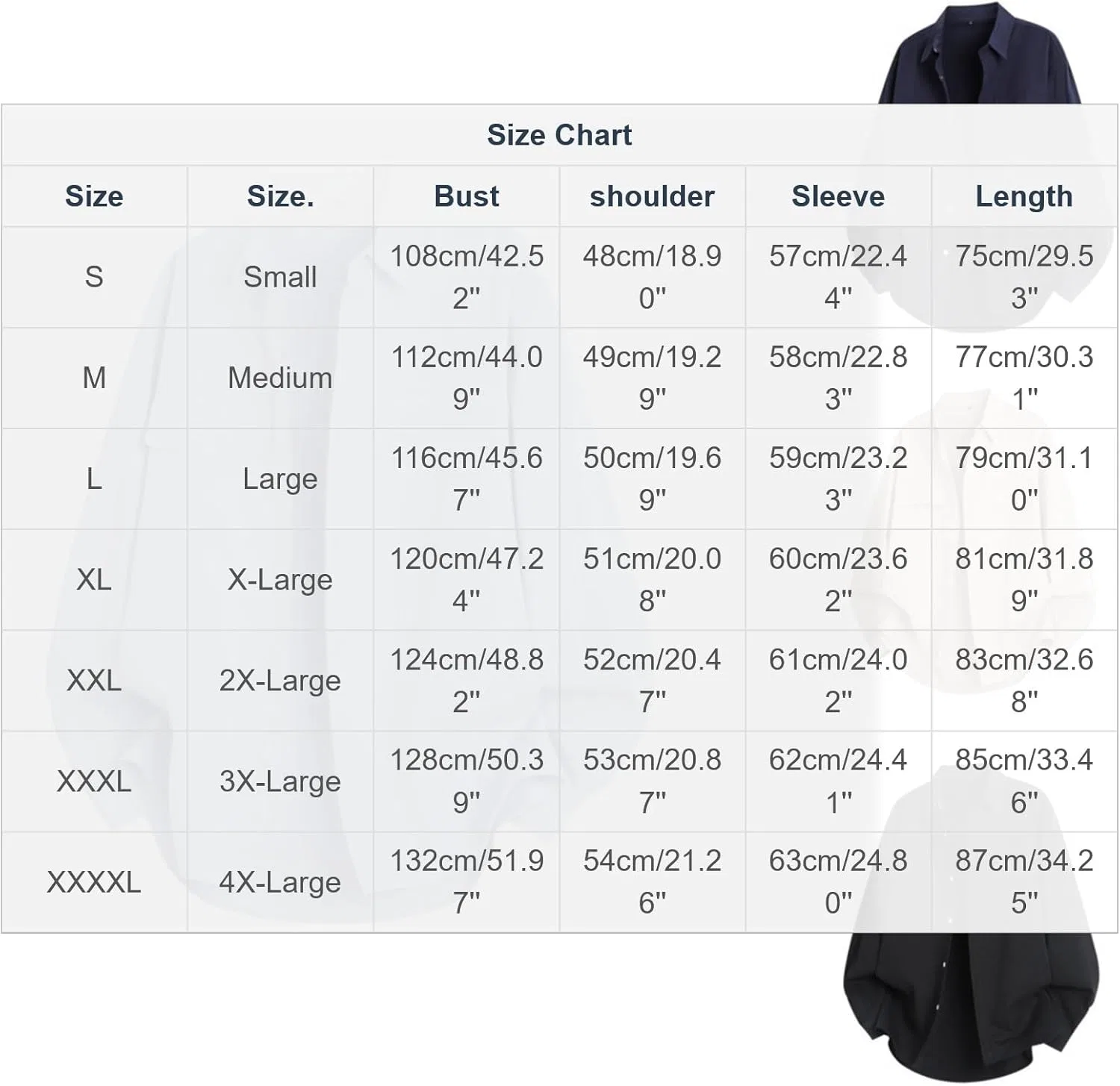Click the Medium size label

click(x=280, y=378)
